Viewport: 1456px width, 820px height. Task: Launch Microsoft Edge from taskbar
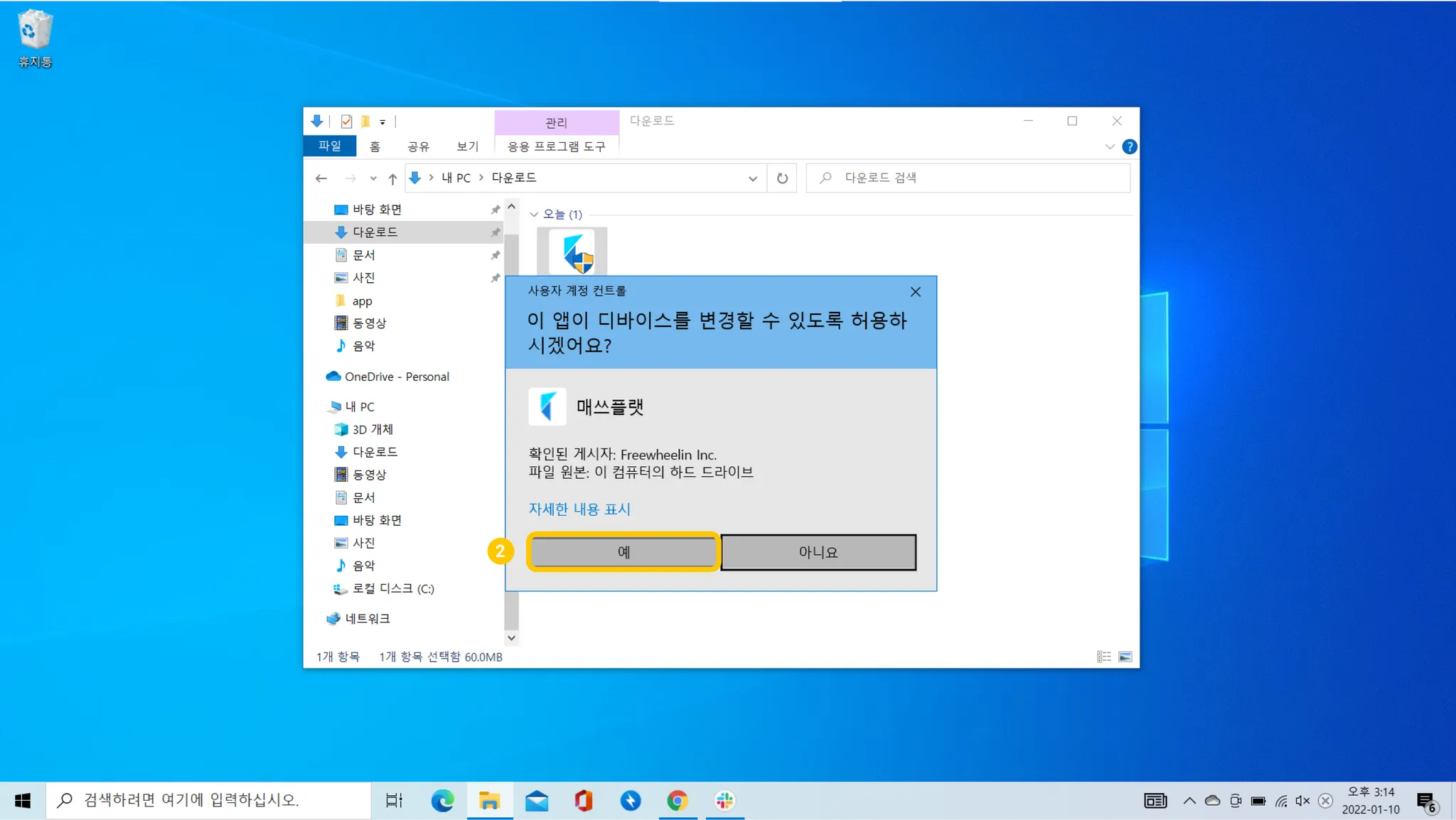click(442, 801)
